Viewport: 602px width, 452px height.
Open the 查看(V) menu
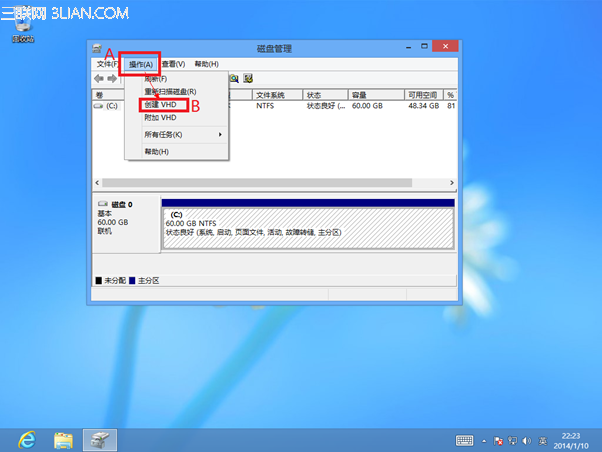[173, 64]
